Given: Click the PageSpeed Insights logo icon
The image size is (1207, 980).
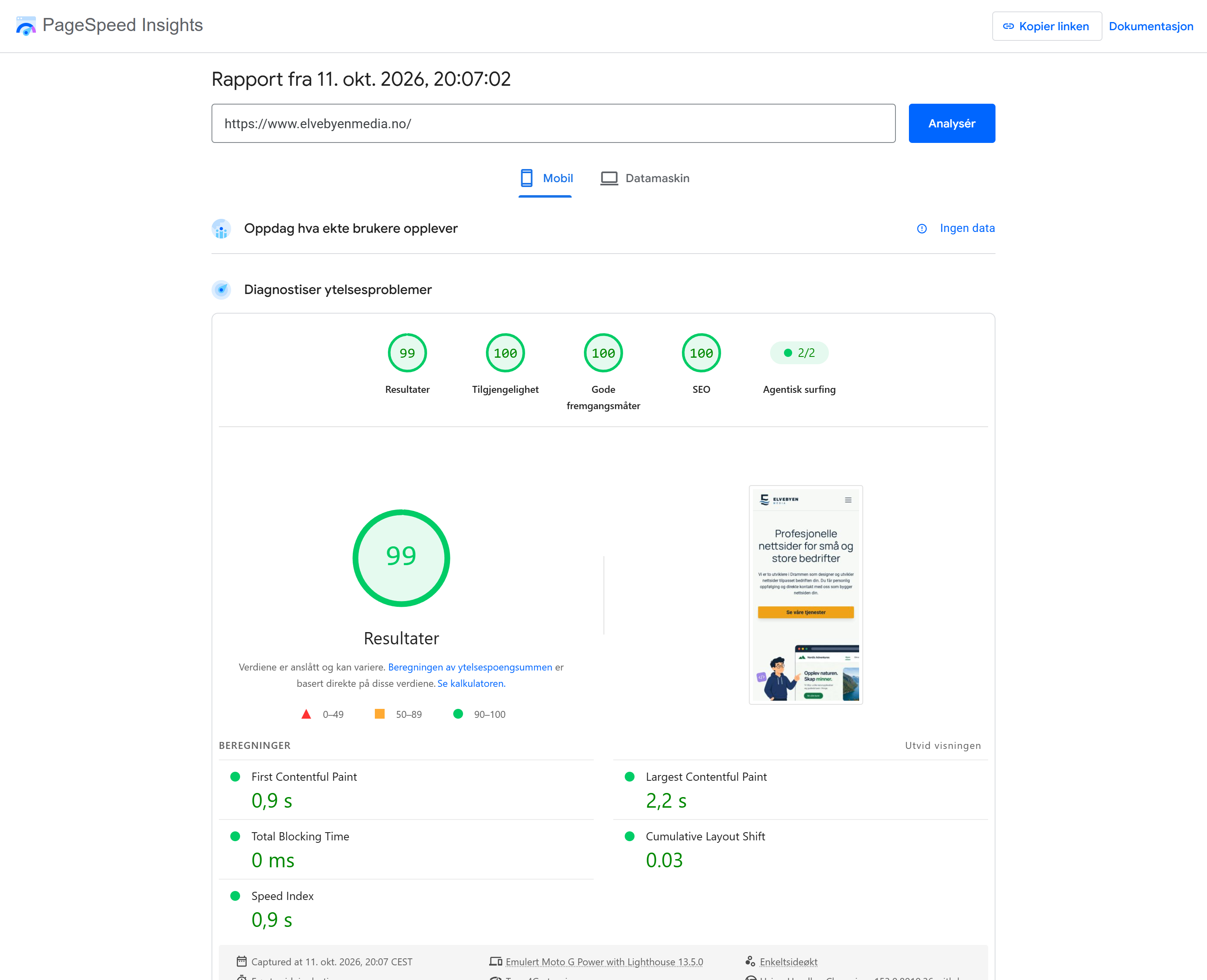Looking at the screenshot, I should pos(26,26).
